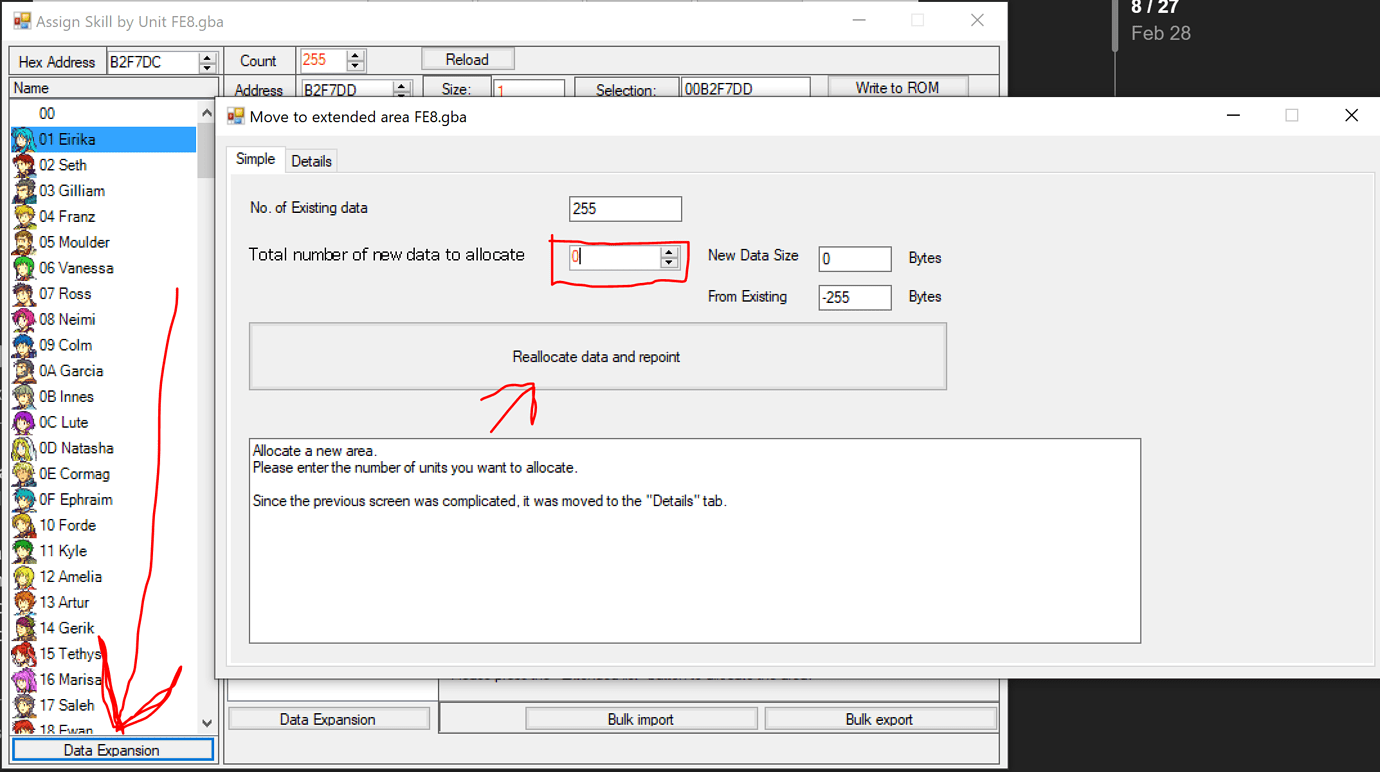Click the 03 Gilliam portrait icon
This screenshot has height=772, width=1380.
[30, 190]
